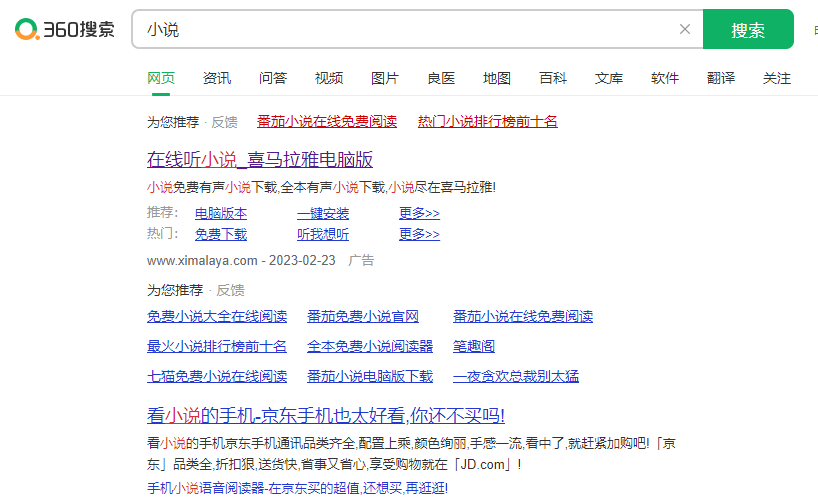Open 七猫免费小说在线阅读 link

pyautogui.click(x=217, y=376)
